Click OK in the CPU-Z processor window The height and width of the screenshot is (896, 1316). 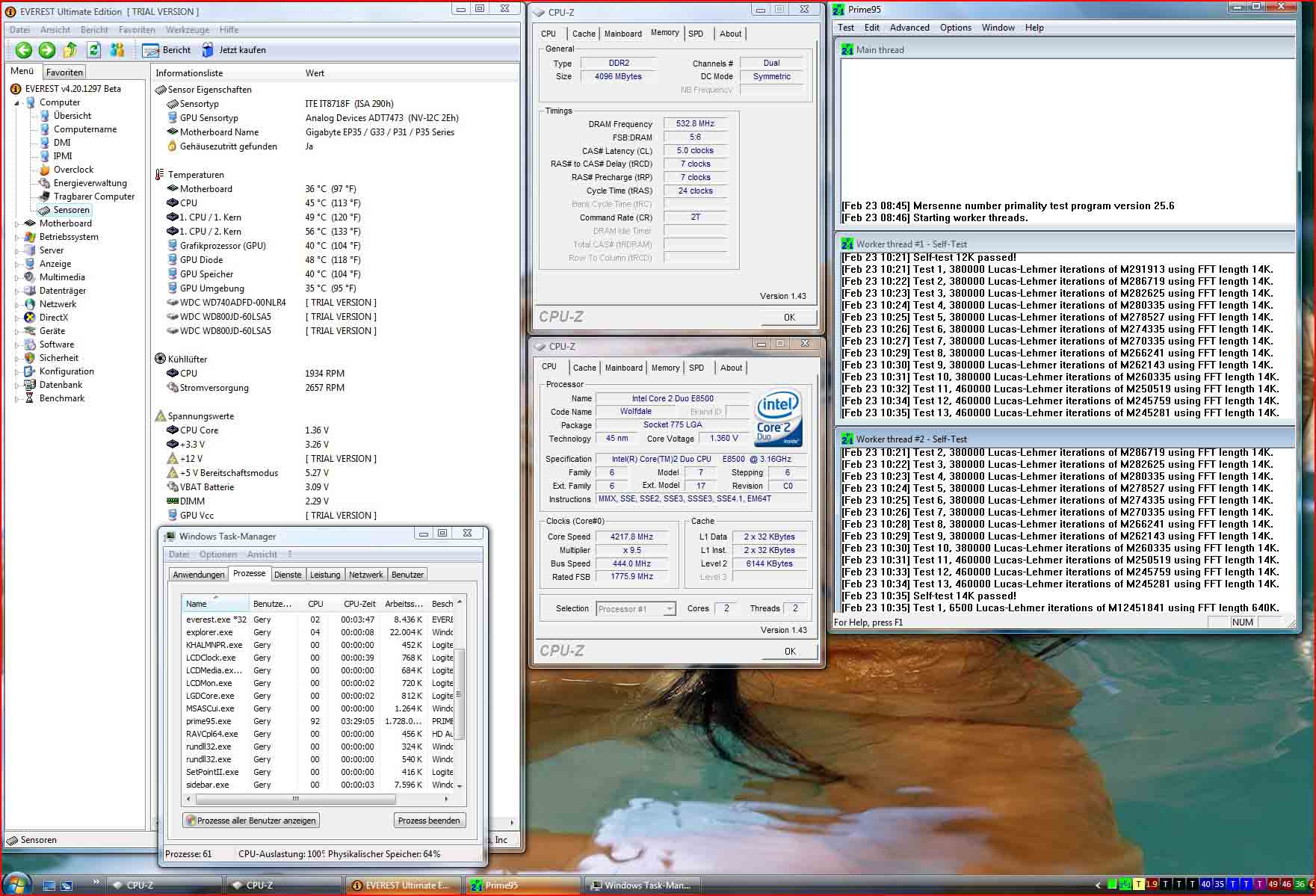pyautogui.click(x=790, y=652)
